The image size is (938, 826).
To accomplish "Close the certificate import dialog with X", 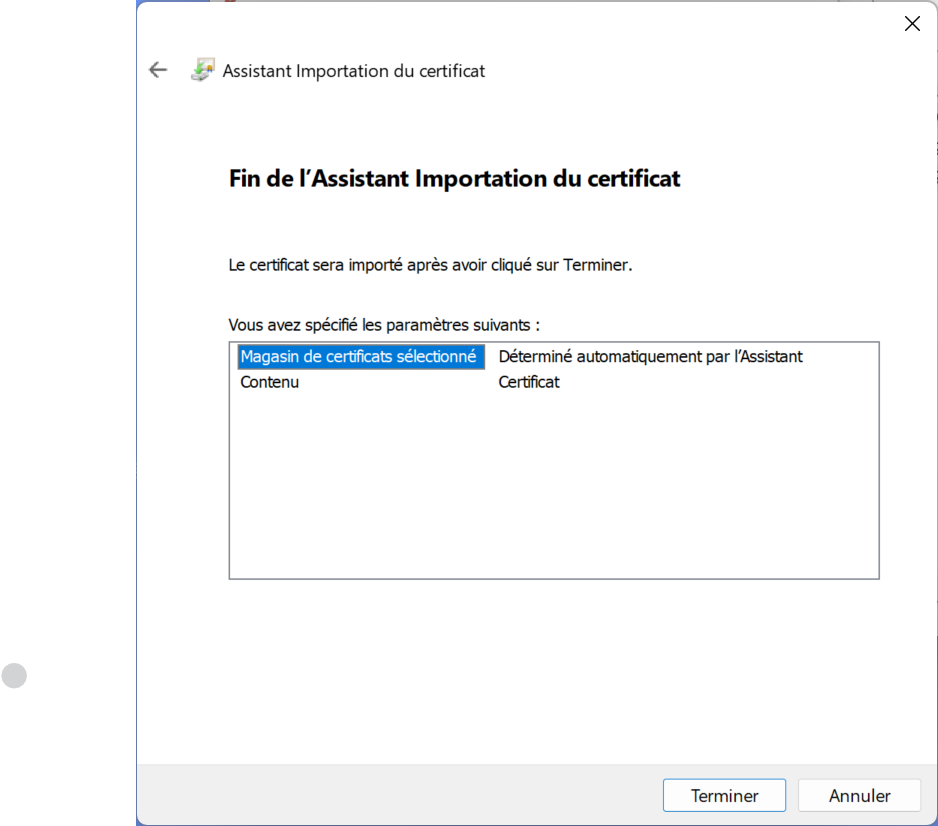I will pyautogui.click(x=911, y=24).
